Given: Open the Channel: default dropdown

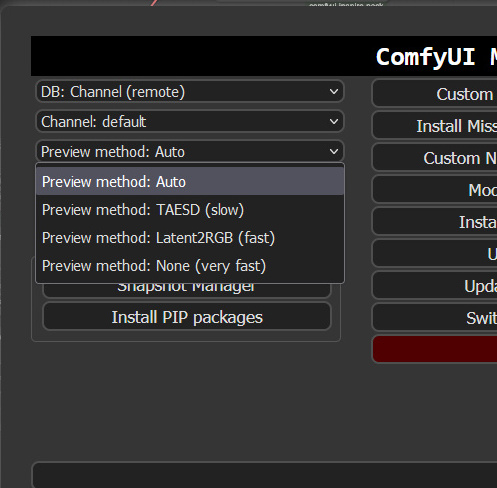Looking at the screenshot, I should [190, 121].
